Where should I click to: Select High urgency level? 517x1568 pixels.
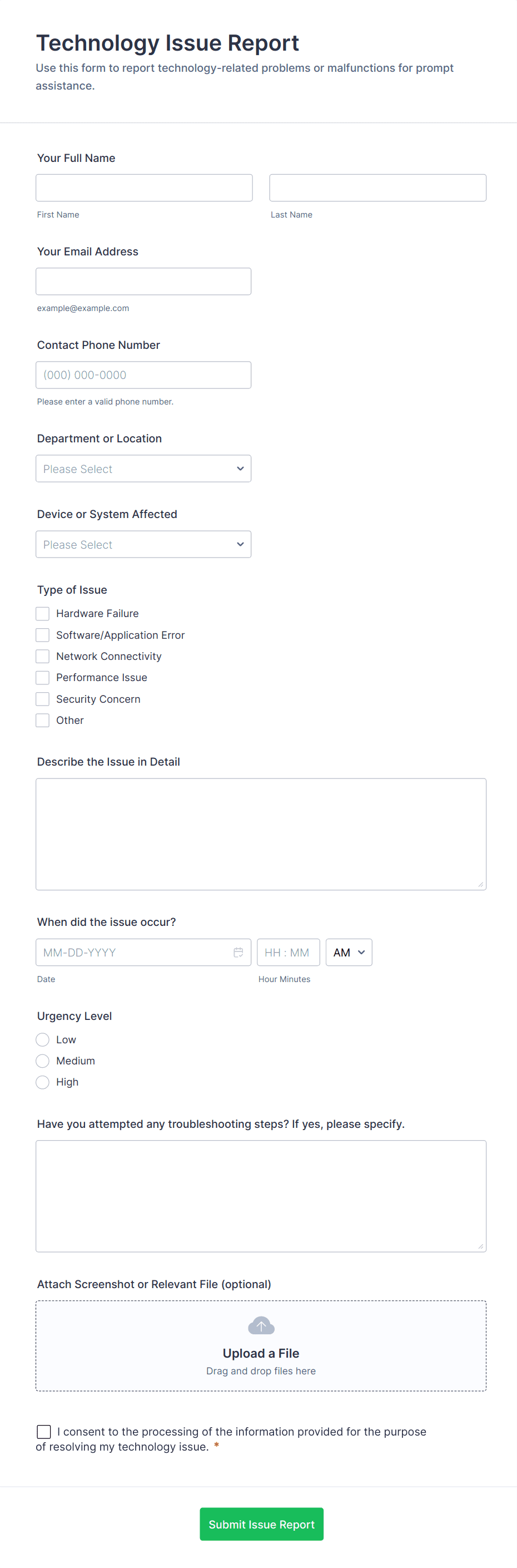click(x=43, y=1082)
